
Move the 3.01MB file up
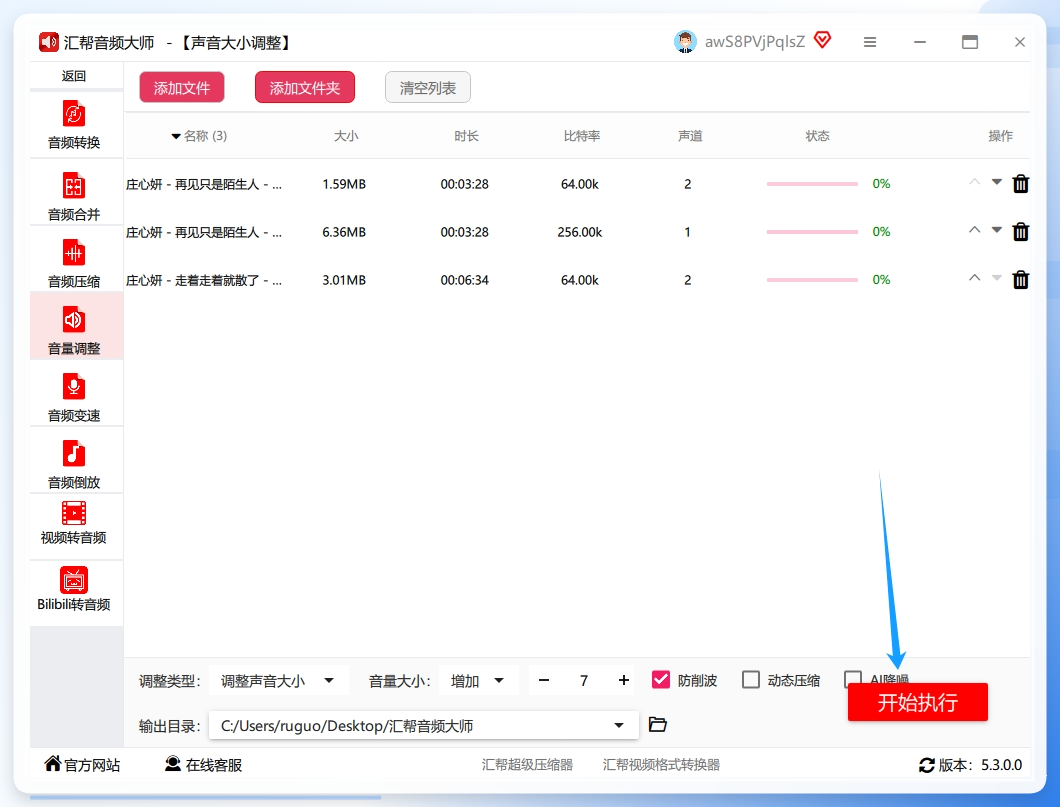[x=974, y=278]
